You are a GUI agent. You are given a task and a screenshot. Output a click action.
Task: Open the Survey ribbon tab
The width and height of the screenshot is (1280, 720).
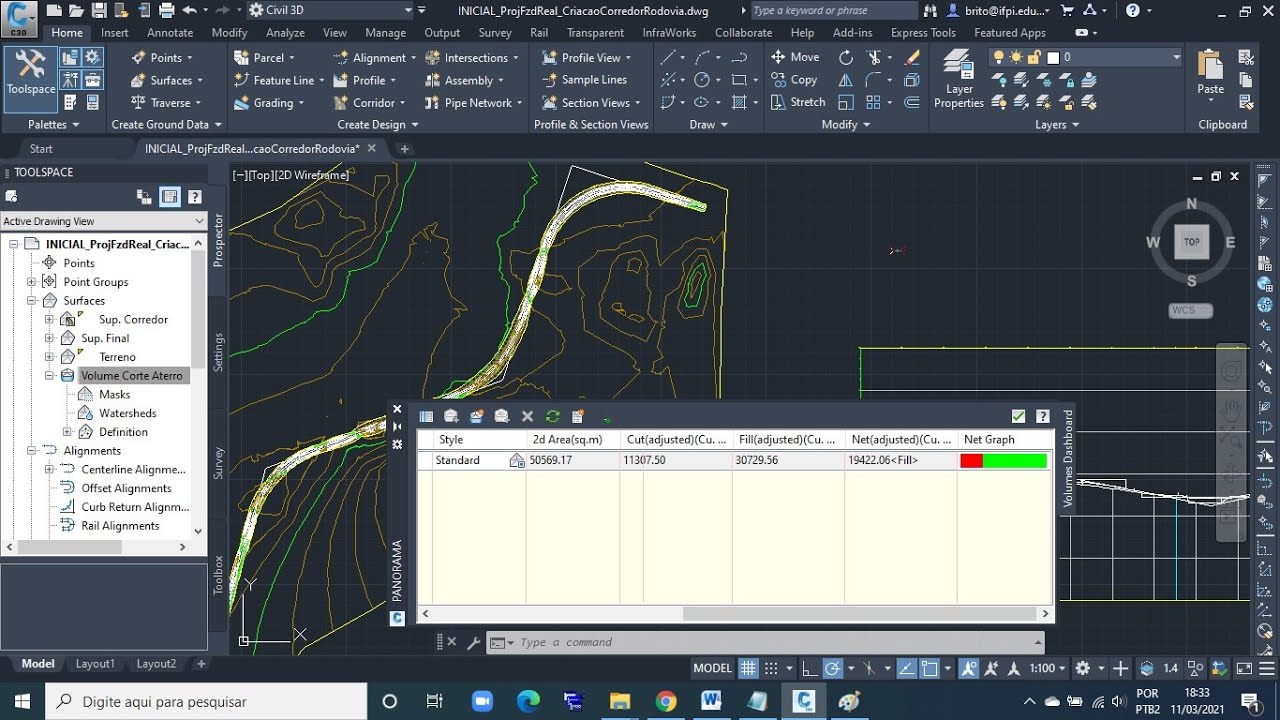tap(494, 32)
